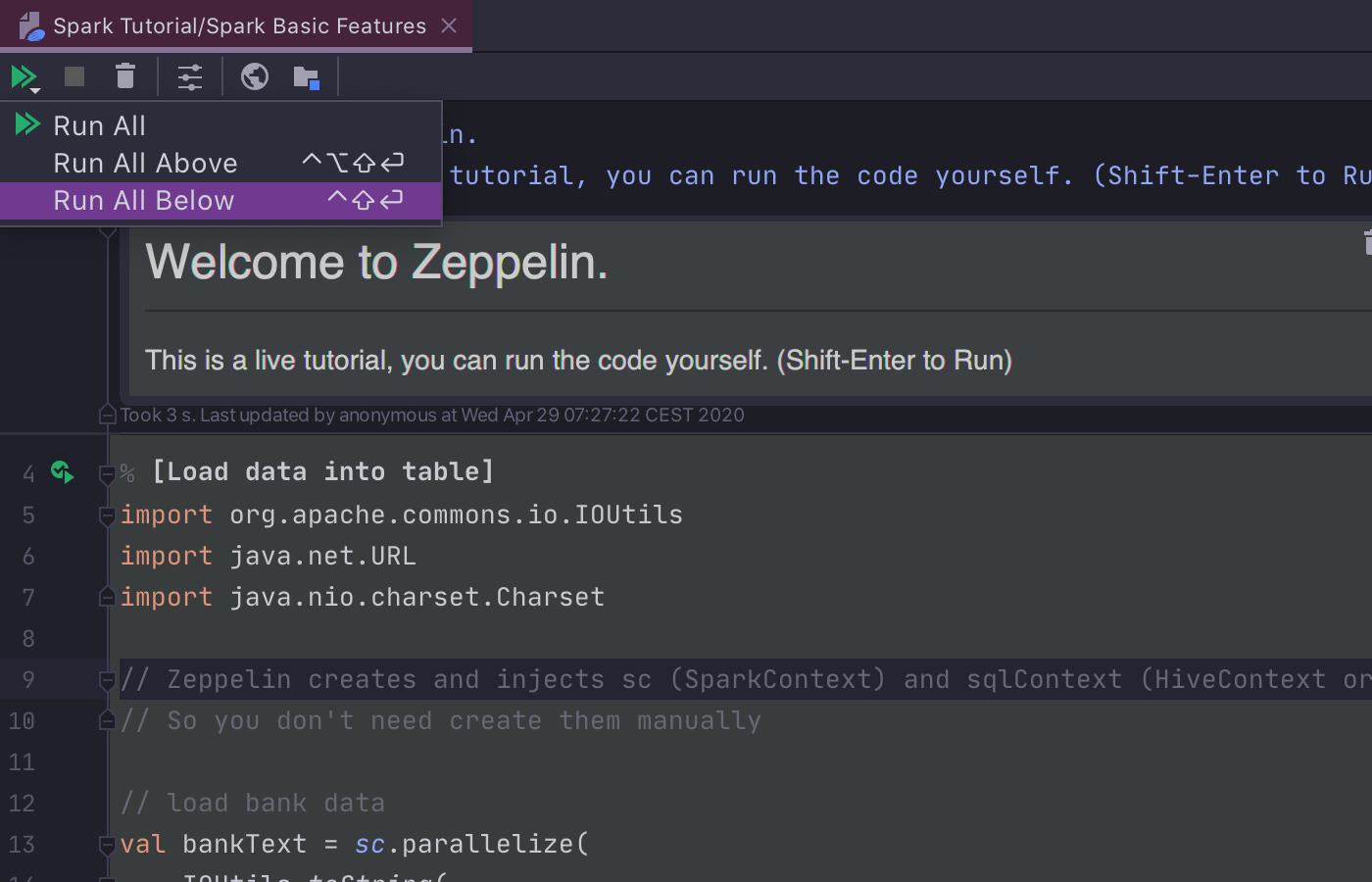Choose Run All Above menu entry
This screenshot has width=1372, height=882.
[x=220, y=163]
